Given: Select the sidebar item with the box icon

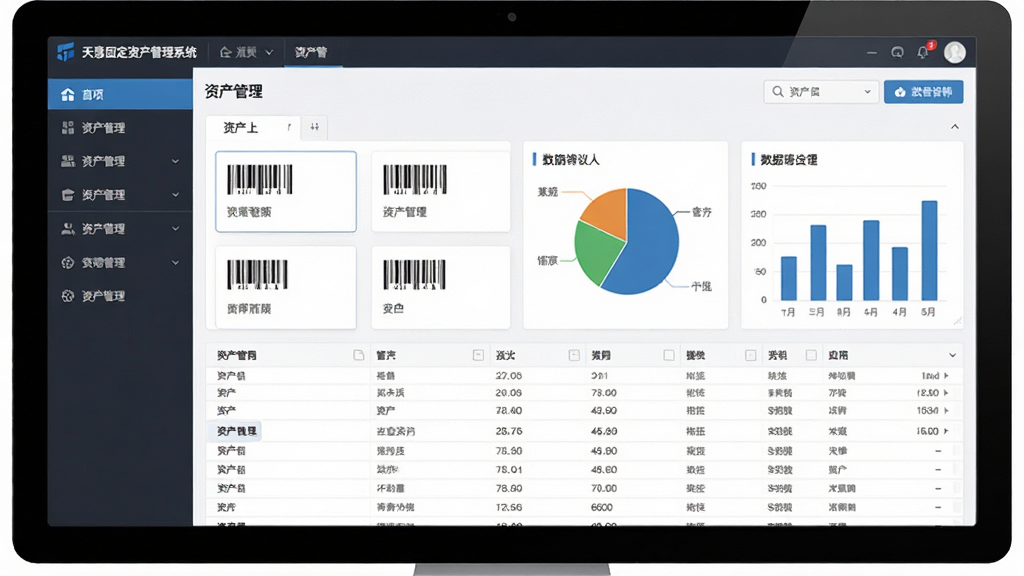Looking at the screenshot, I should (x=120, y=195).
